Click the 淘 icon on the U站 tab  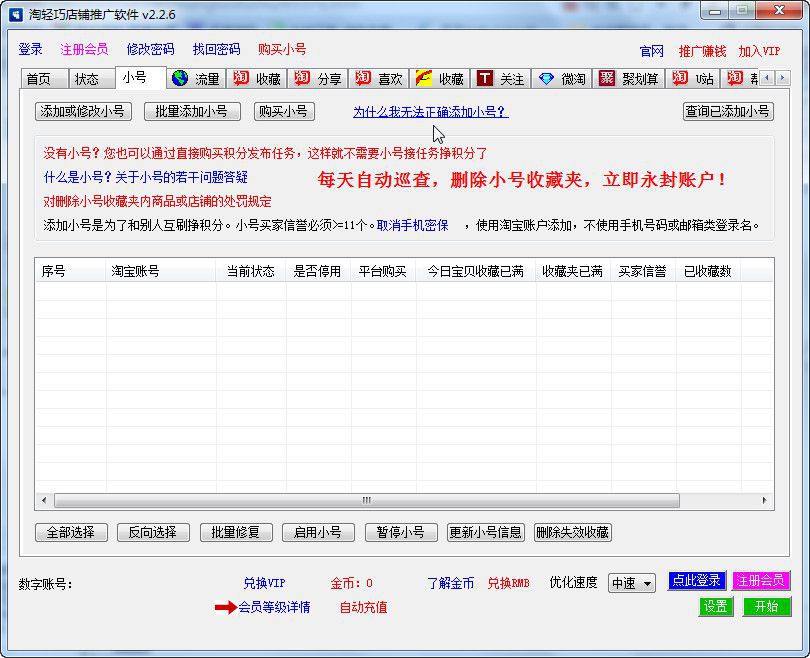coord(680,77)
